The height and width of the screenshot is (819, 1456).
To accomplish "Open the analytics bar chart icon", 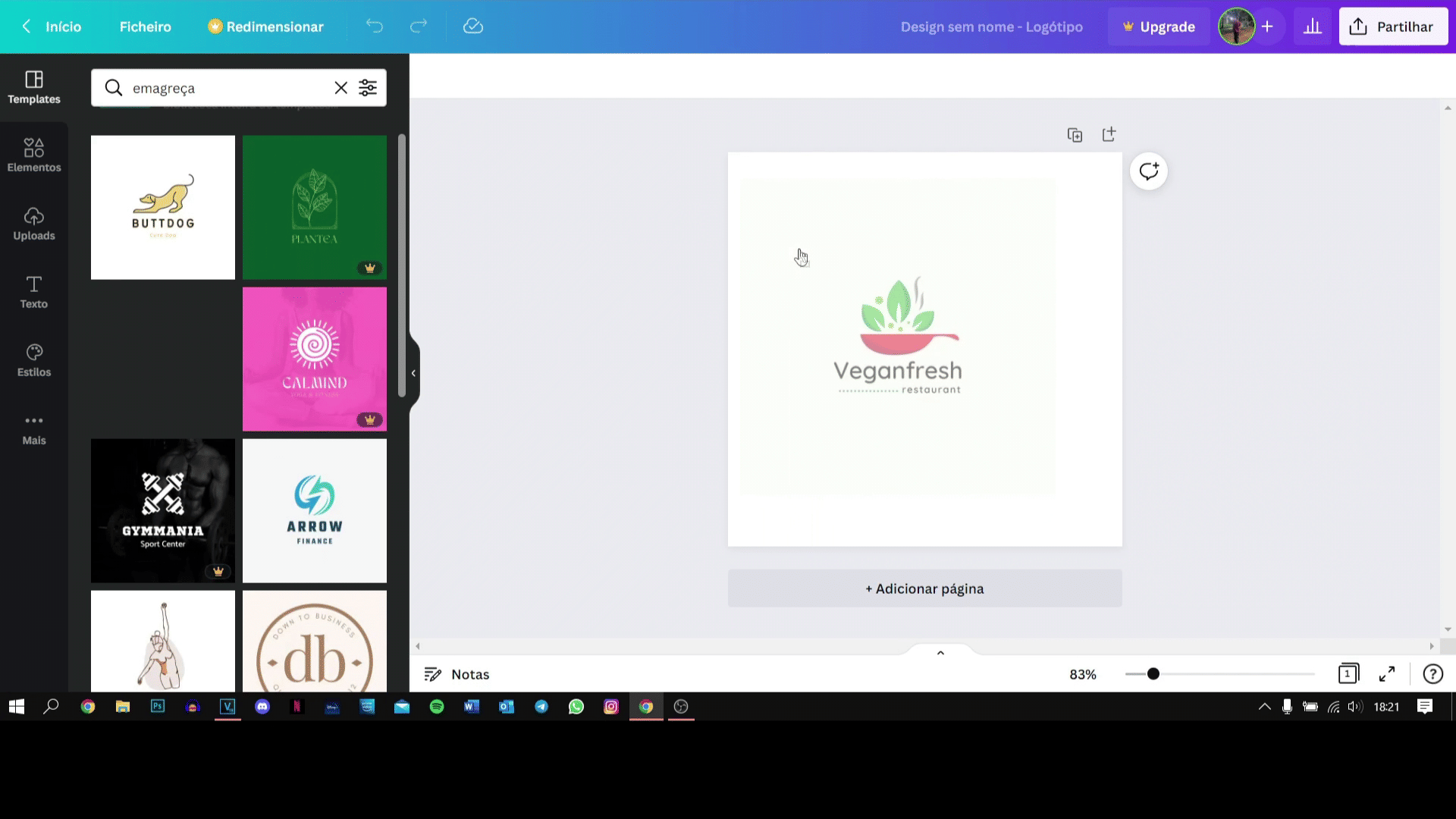I will pos(1313,27).
